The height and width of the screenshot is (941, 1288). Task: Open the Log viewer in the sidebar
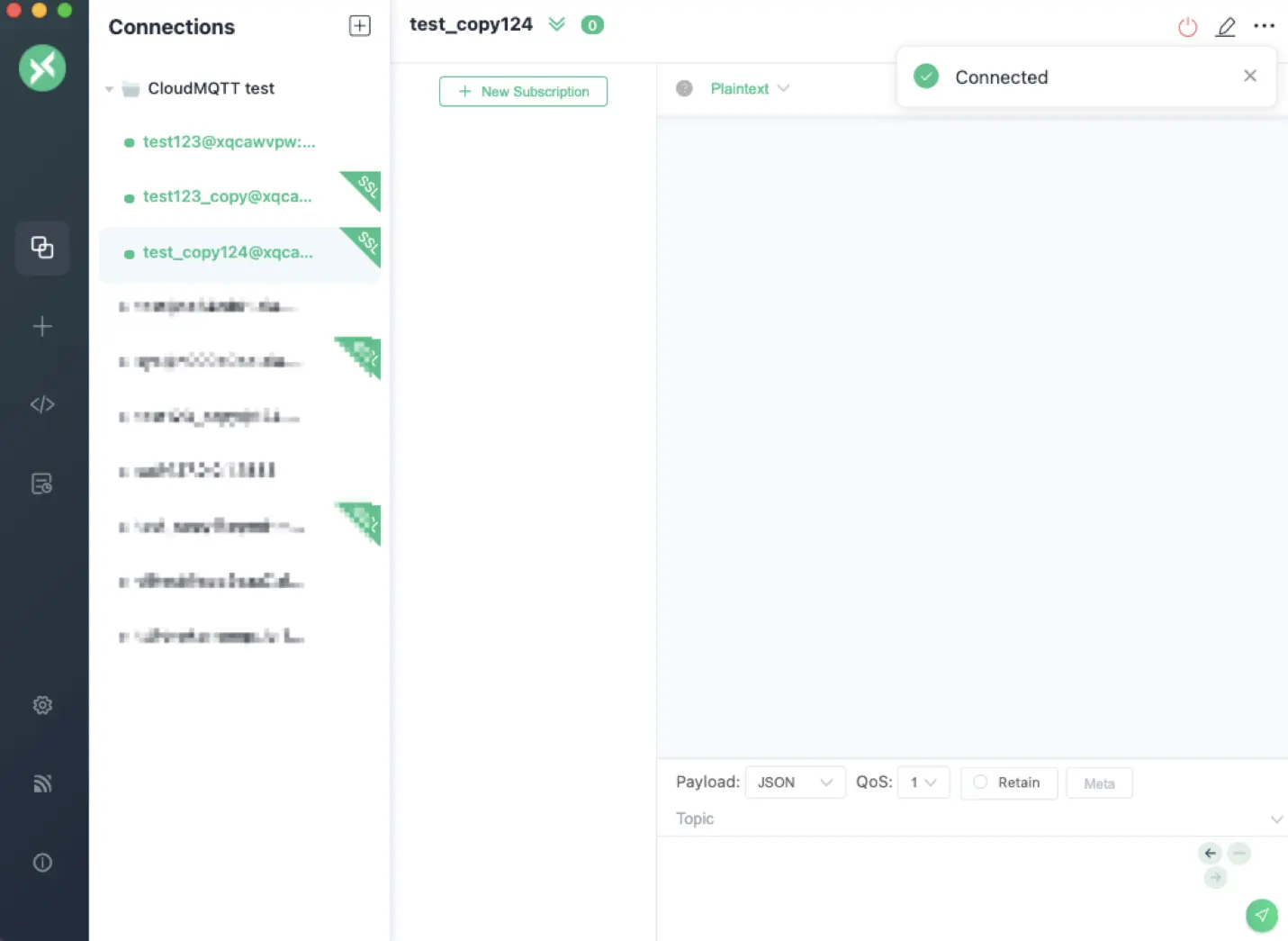(42, 484)
